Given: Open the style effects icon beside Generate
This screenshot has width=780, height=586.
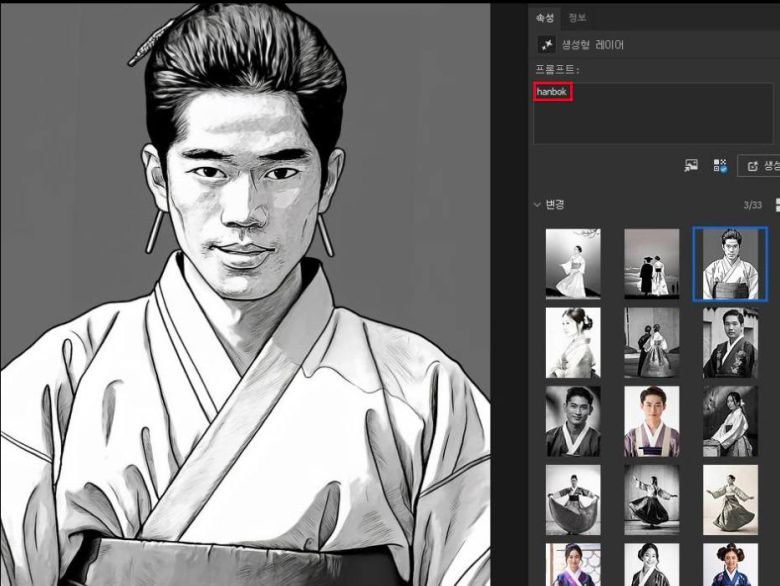Looking at the screenshot, I should pyautogui.click(x=720, y=165).
